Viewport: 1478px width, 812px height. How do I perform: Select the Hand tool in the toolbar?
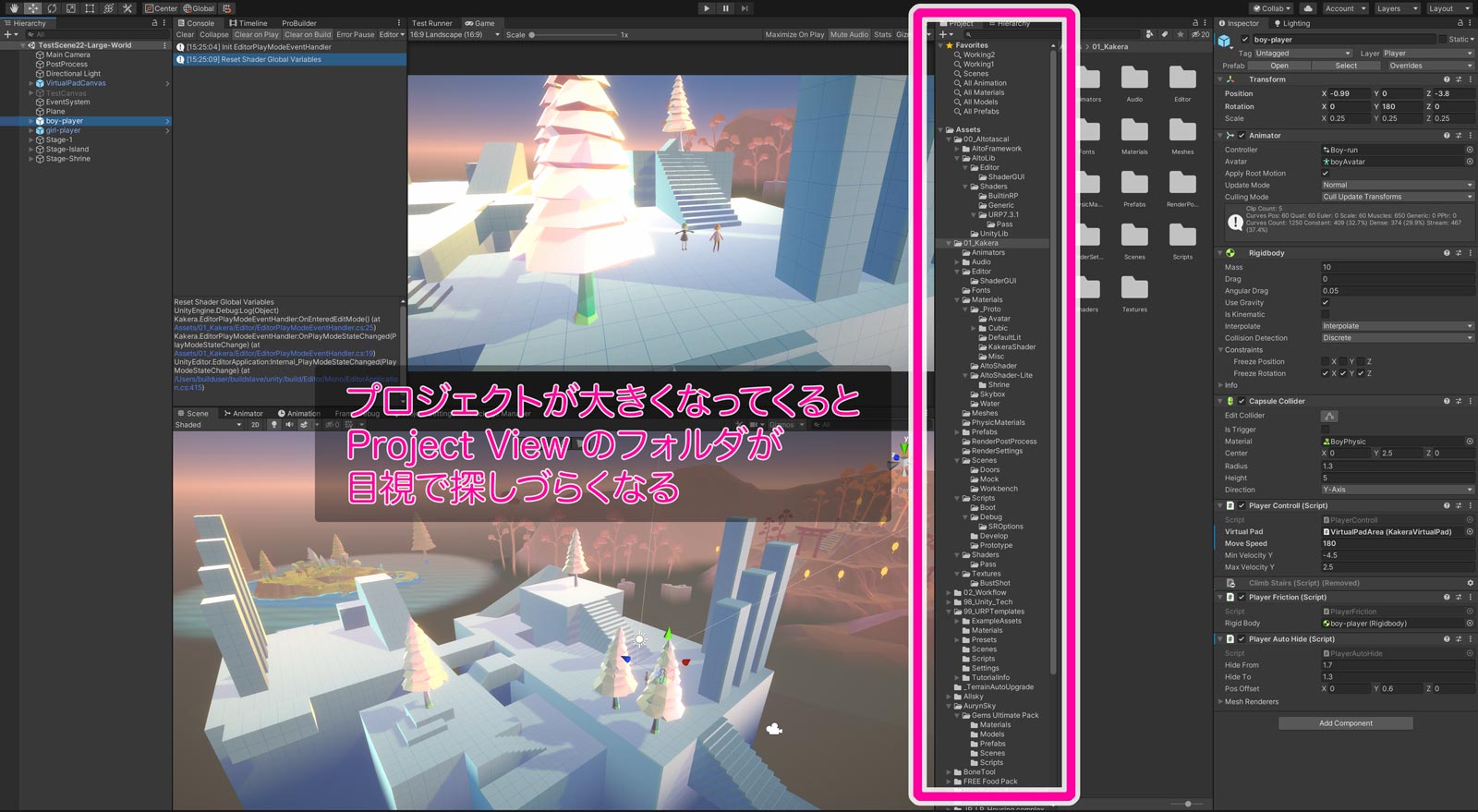click(x=13, y=8)
